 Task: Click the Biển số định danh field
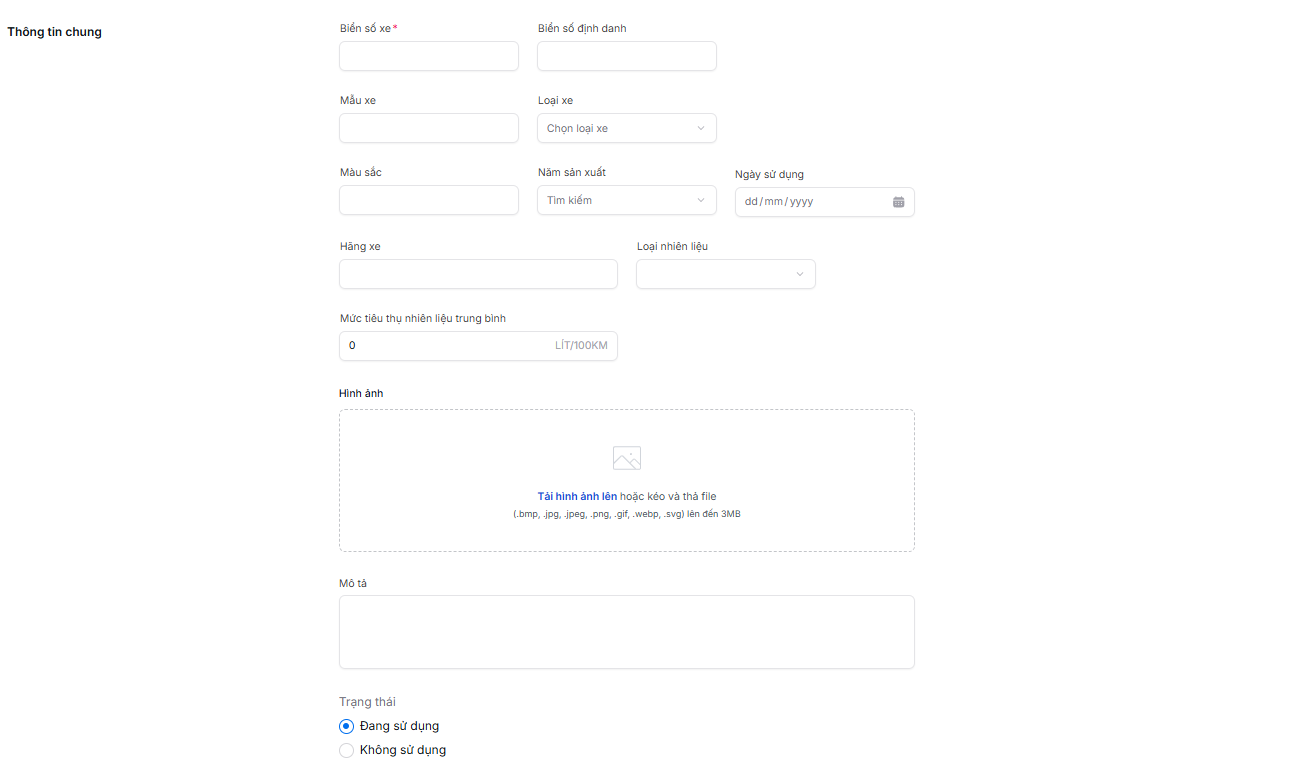click(626, 56)
